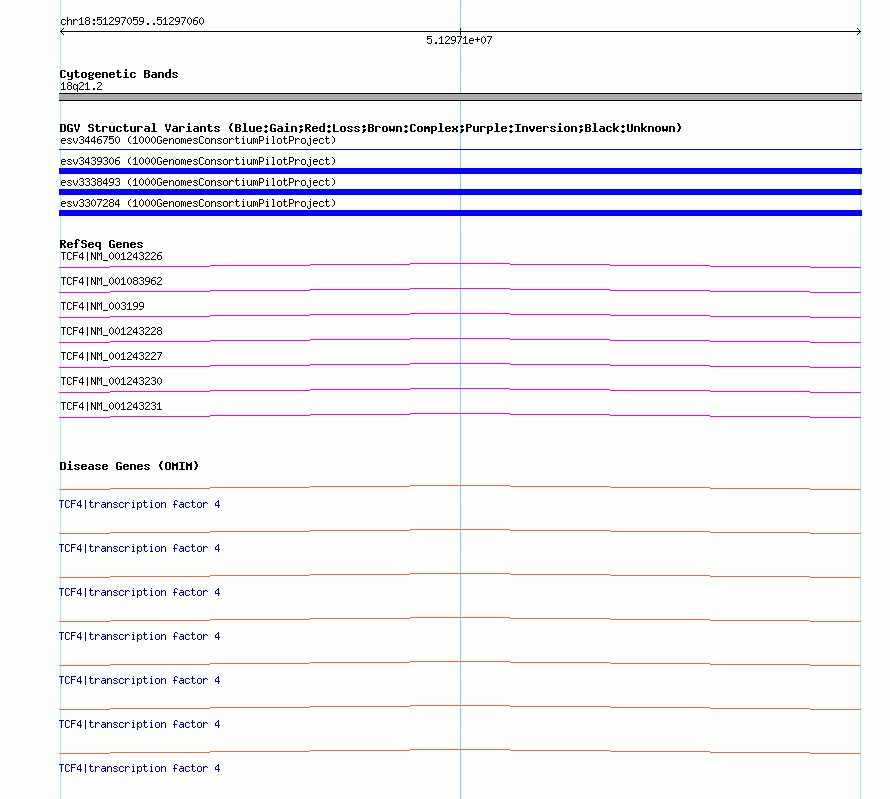Click the esv3446750 variant label

tap(198, 140)
